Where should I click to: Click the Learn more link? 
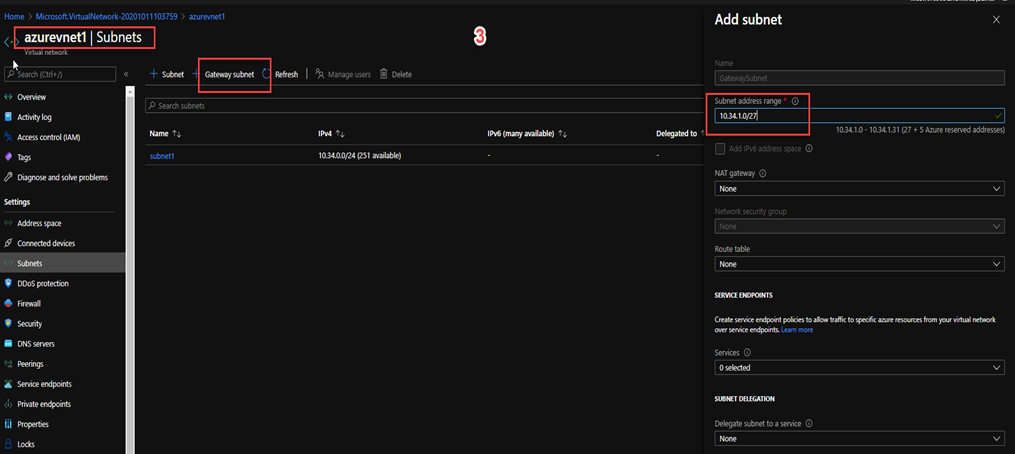click(x=797, y=330)
